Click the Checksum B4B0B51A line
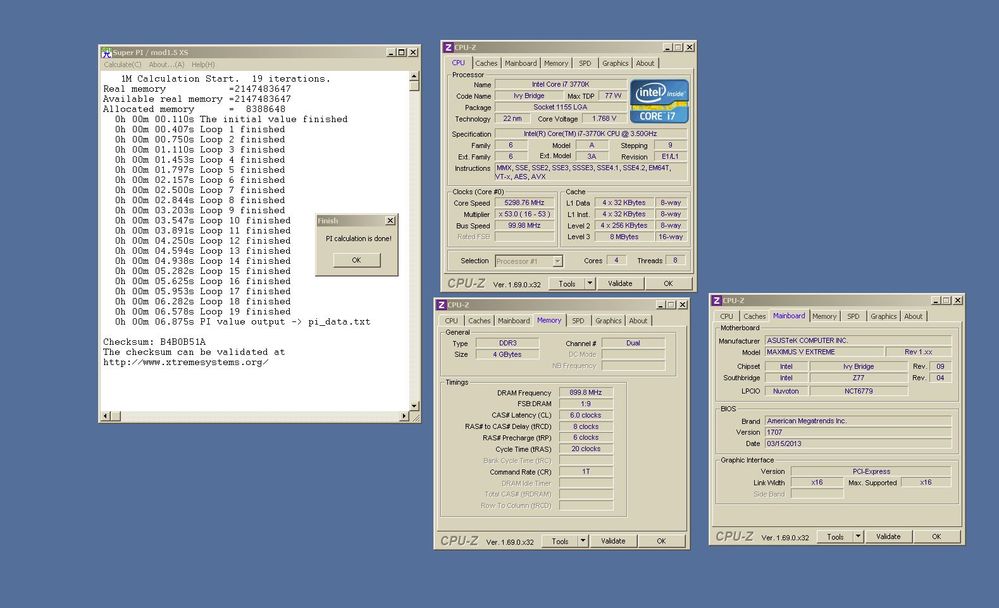 154,342
